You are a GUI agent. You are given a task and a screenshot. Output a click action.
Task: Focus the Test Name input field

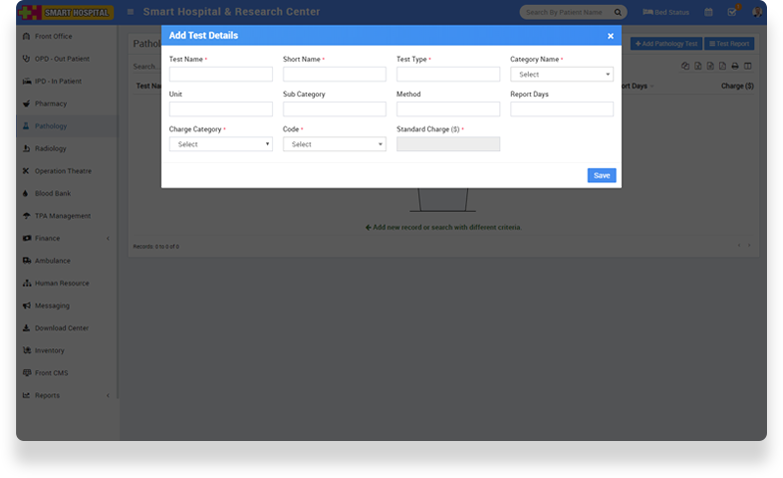click(x=221, y=74)
